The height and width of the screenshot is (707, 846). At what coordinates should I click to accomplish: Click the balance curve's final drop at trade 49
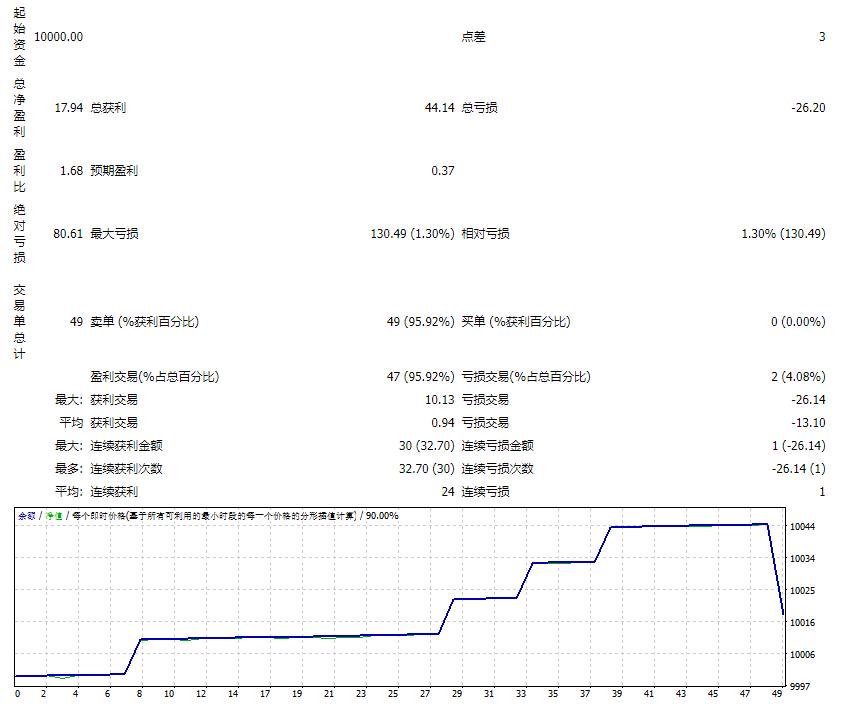776,570
